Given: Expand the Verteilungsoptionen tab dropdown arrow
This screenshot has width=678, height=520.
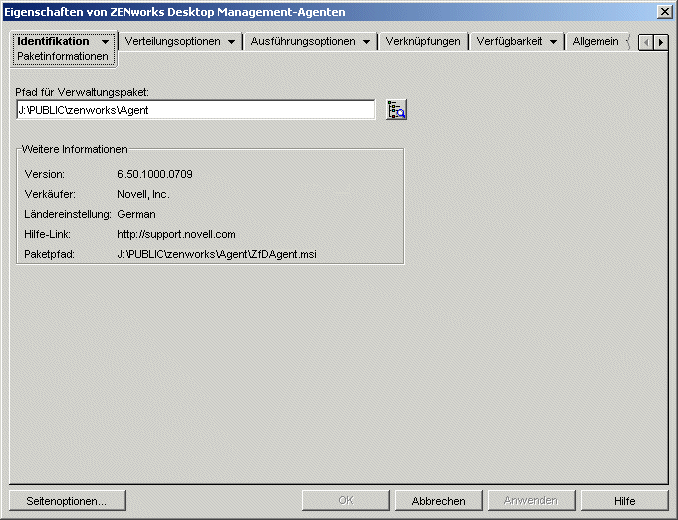Looking at the screenshot, I should pos(231,42).
